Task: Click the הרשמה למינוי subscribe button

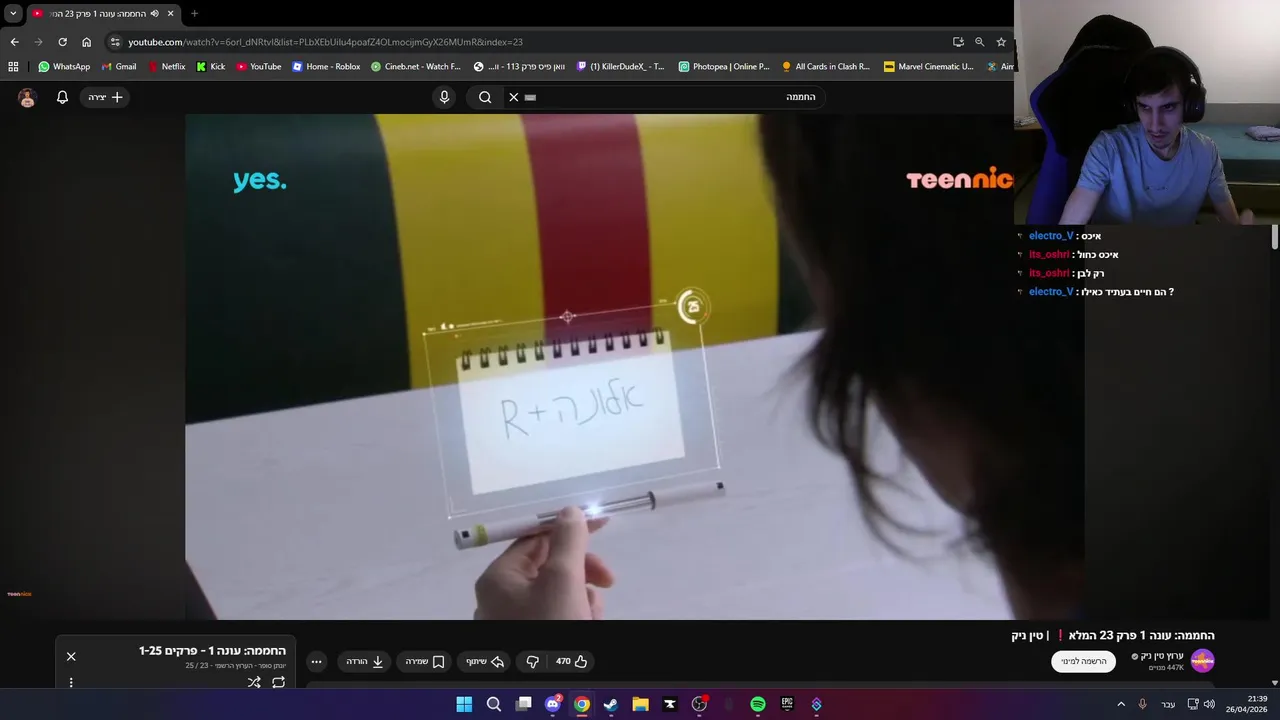Action: 1083,661
